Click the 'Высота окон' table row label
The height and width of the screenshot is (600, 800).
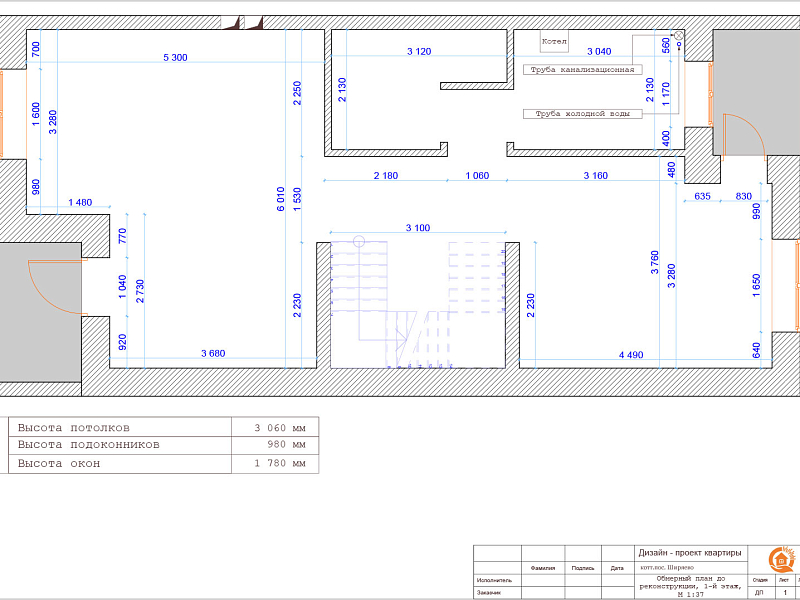(x=59, y=463)
